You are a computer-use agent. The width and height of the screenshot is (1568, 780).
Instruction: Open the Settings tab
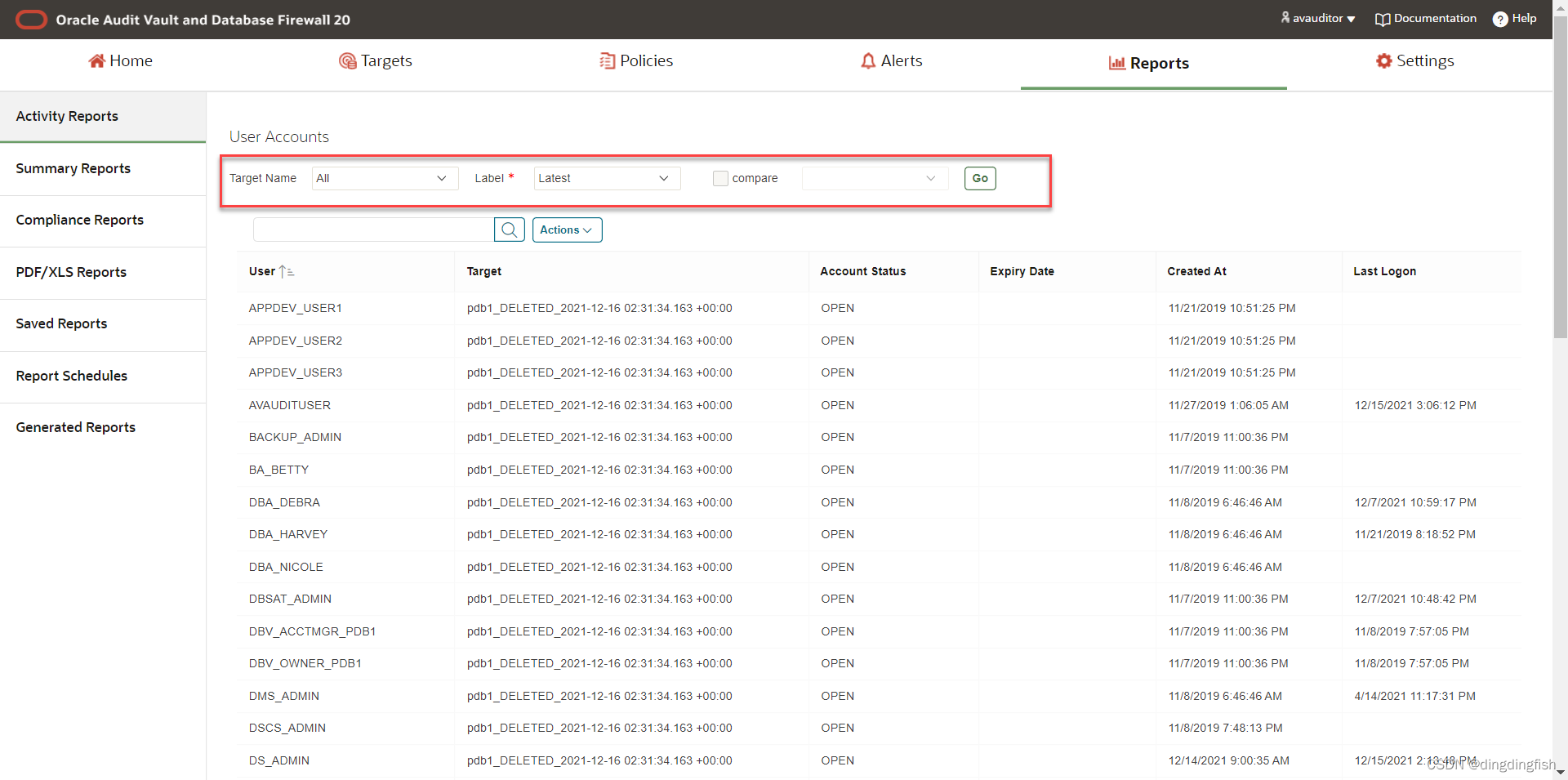click(x=1414, y=60)
